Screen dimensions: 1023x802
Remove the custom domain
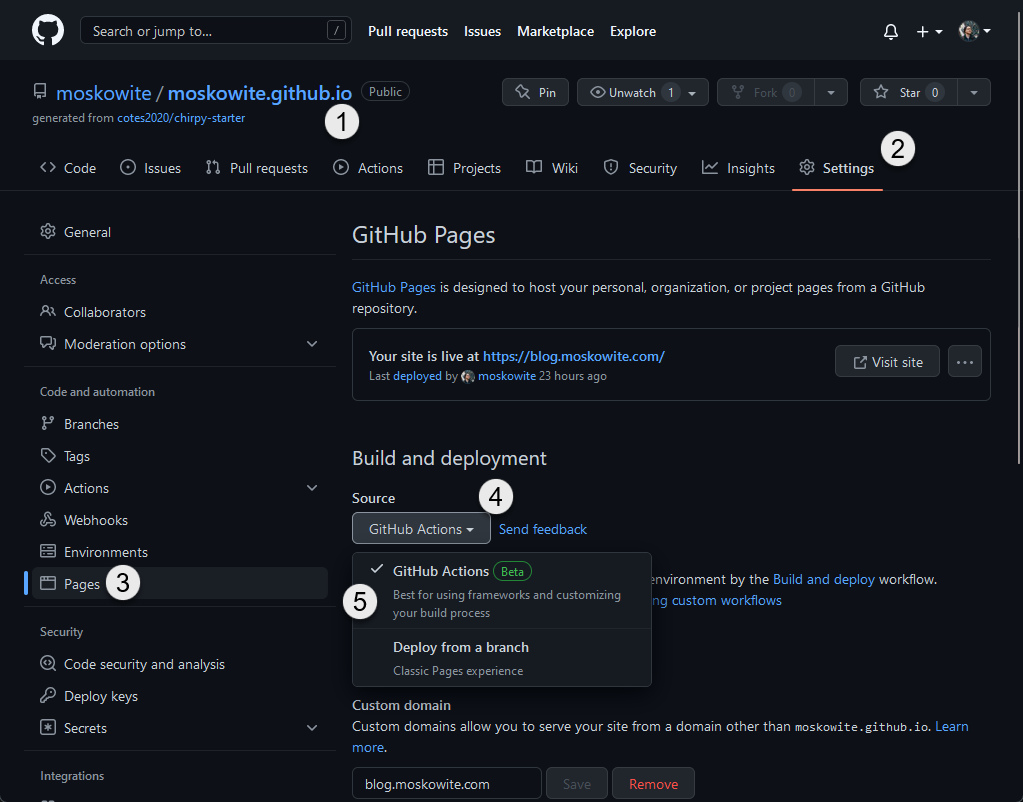tap(653, 784)
